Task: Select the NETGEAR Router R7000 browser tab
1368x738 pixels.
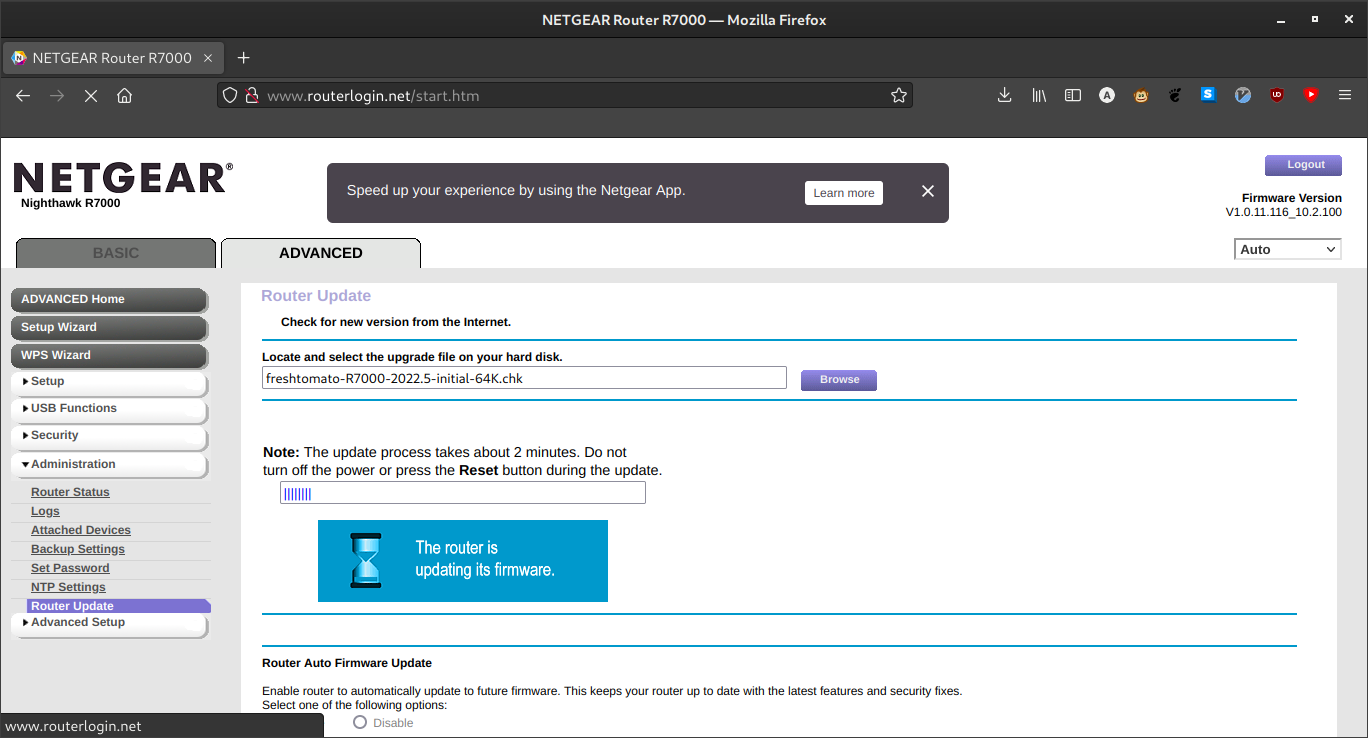Action: tap(112, 58)
